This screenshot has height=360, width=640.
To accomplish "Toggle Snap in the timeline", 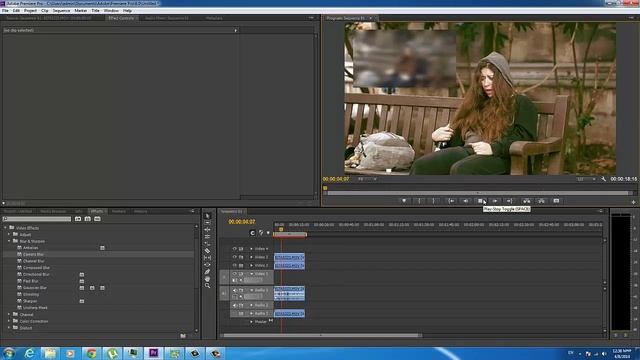I will pos(253,233).
